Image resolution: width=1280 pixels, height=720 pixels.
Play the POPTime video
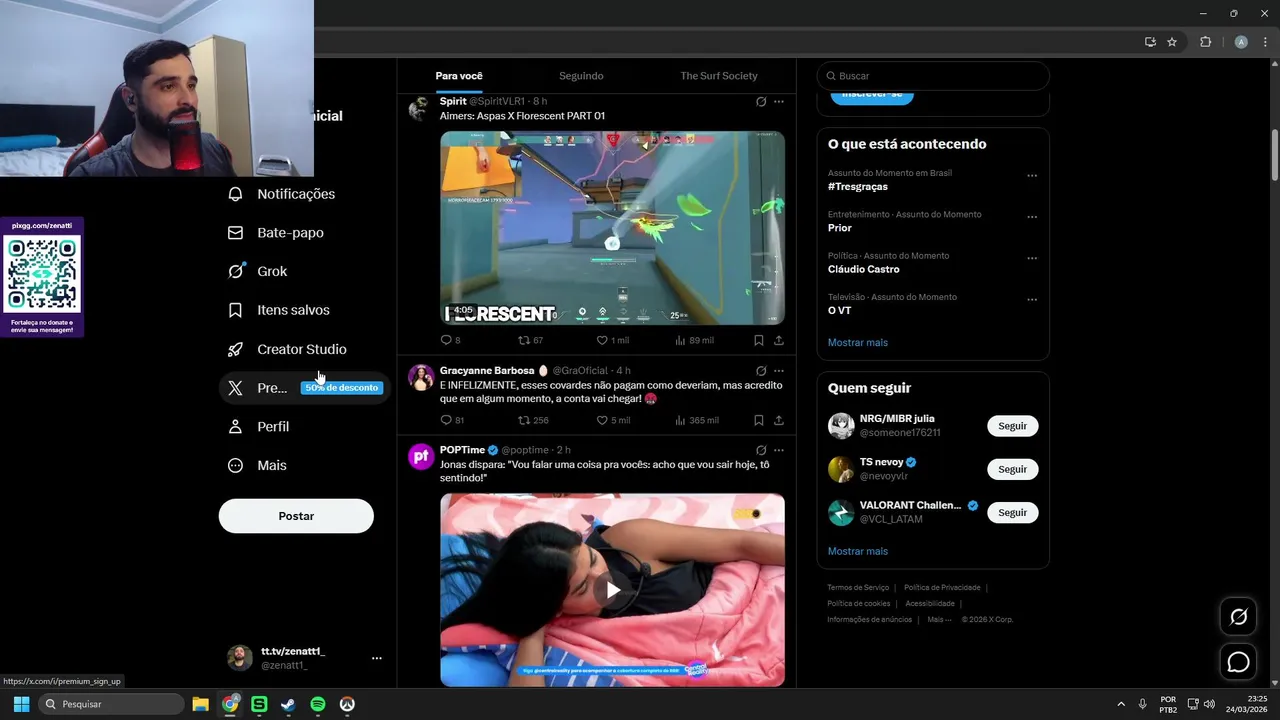613,589
